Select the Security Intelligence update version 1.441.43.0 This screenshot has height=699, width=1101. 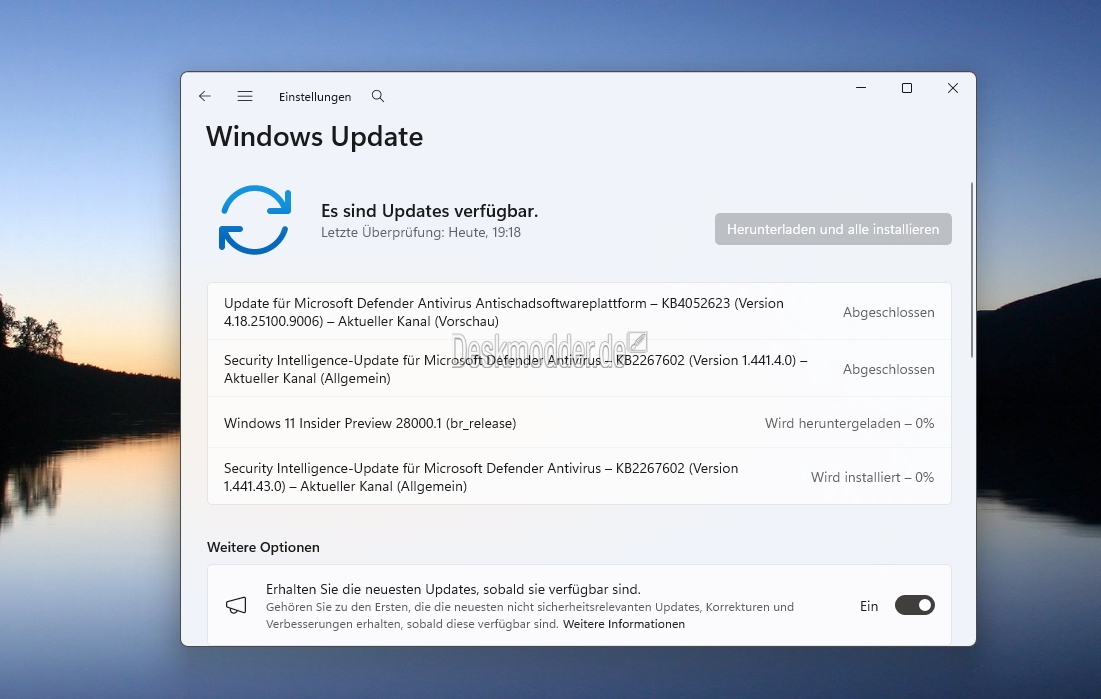481,477
